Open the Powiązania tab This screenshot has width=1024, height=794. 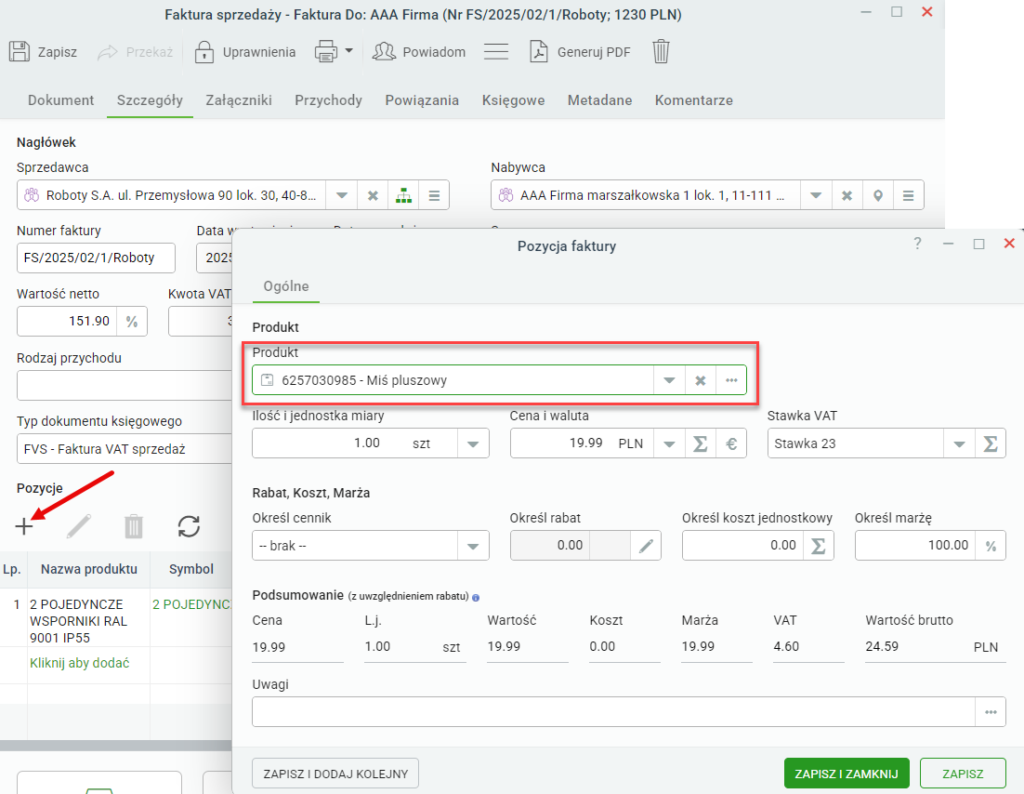[422, 100]
